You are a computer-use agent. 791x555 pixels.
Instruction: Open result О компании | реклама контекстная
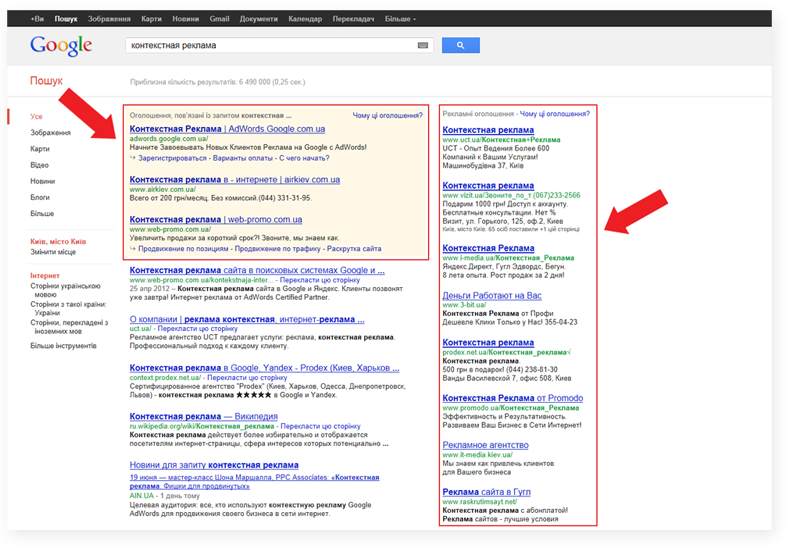[x=247, y=319]
